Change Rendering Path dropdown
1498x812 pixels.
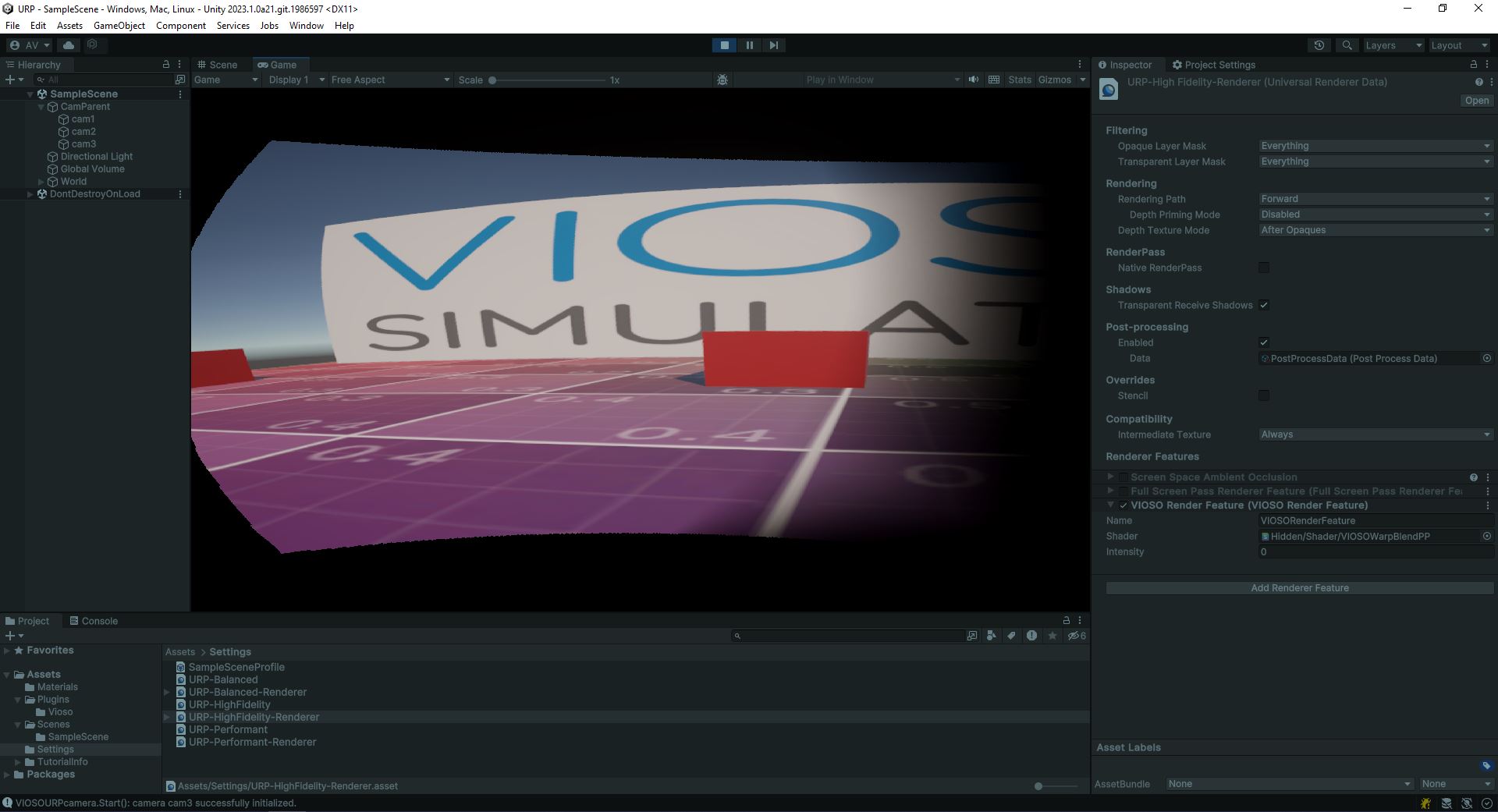(1376, 199)
